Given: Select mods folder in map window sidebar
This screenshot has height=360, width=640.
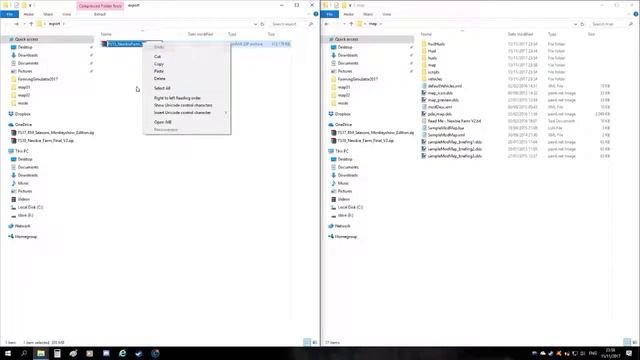Looking at the screenshot, I should (343, 103).
